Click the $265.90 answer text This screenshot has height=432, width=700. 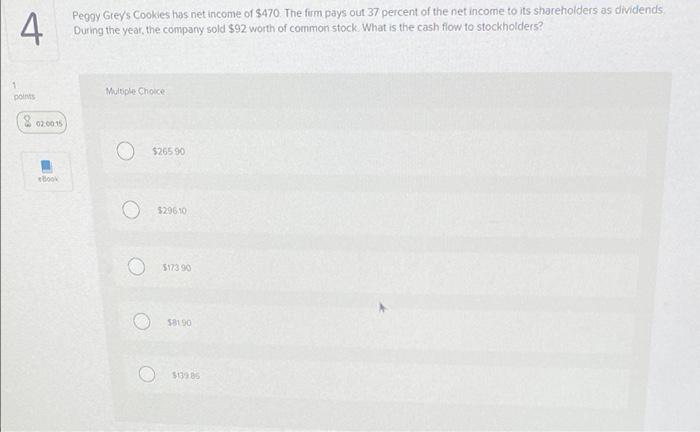[168, 151]
